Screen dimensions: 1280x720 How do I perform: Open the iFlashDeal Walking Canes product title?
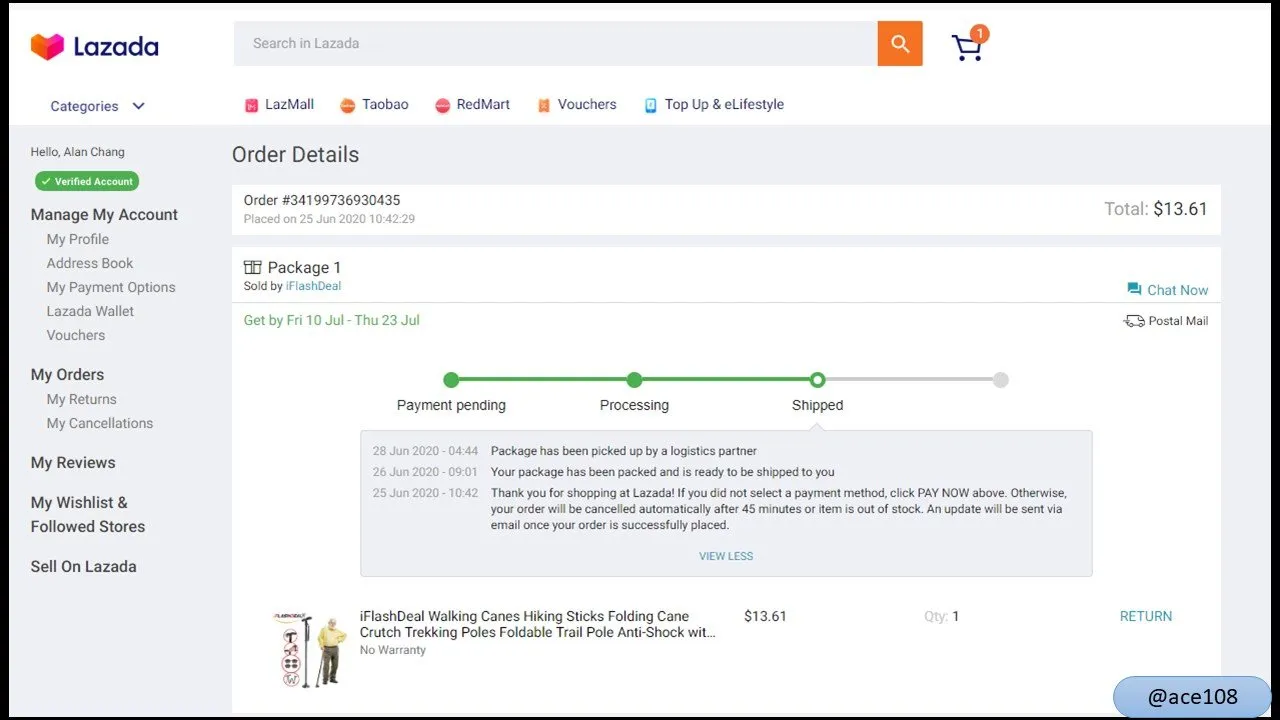[x=538, y=624]
